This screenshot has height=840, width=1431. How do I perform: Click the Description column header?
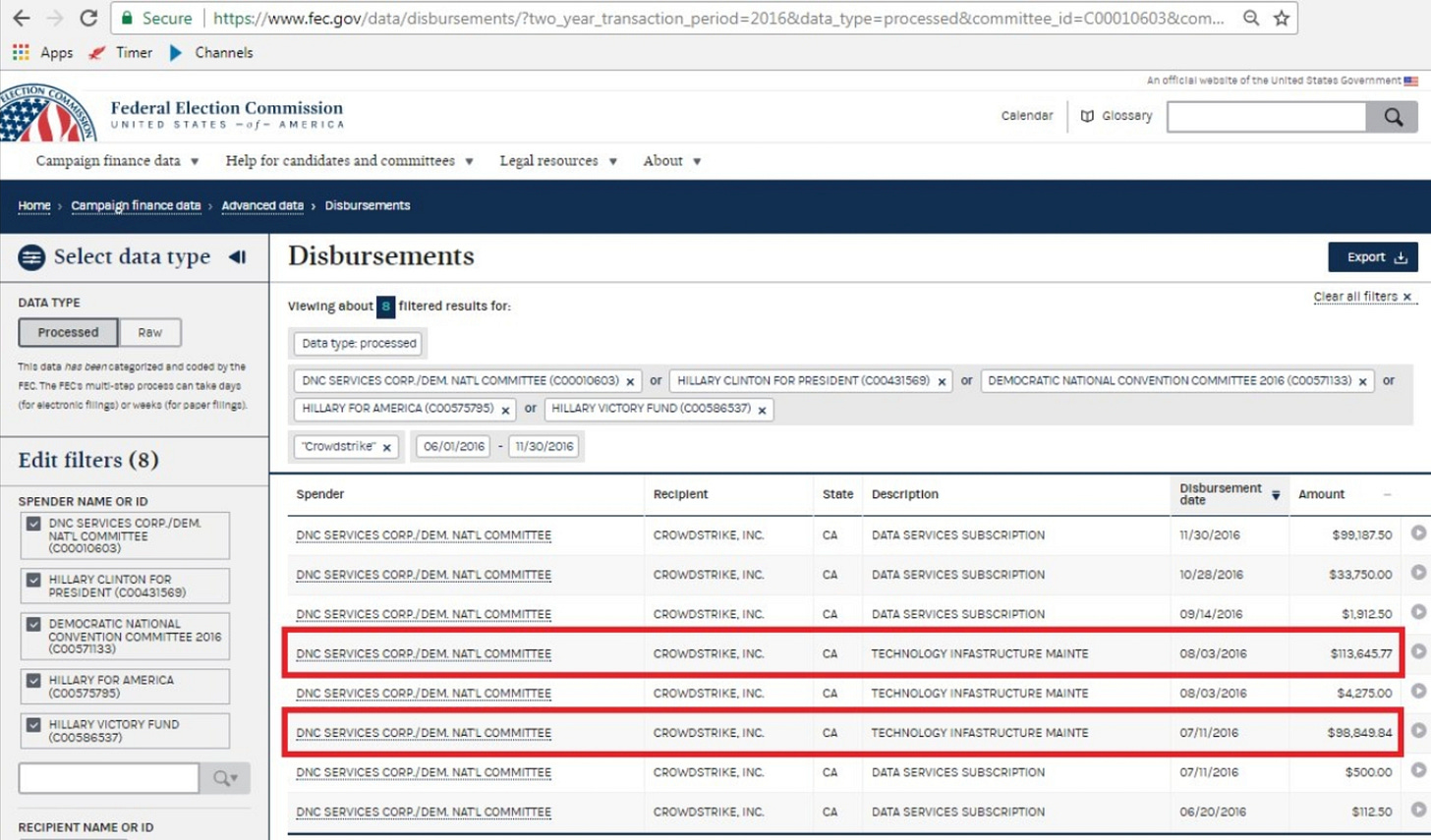[x=904, y=494]
